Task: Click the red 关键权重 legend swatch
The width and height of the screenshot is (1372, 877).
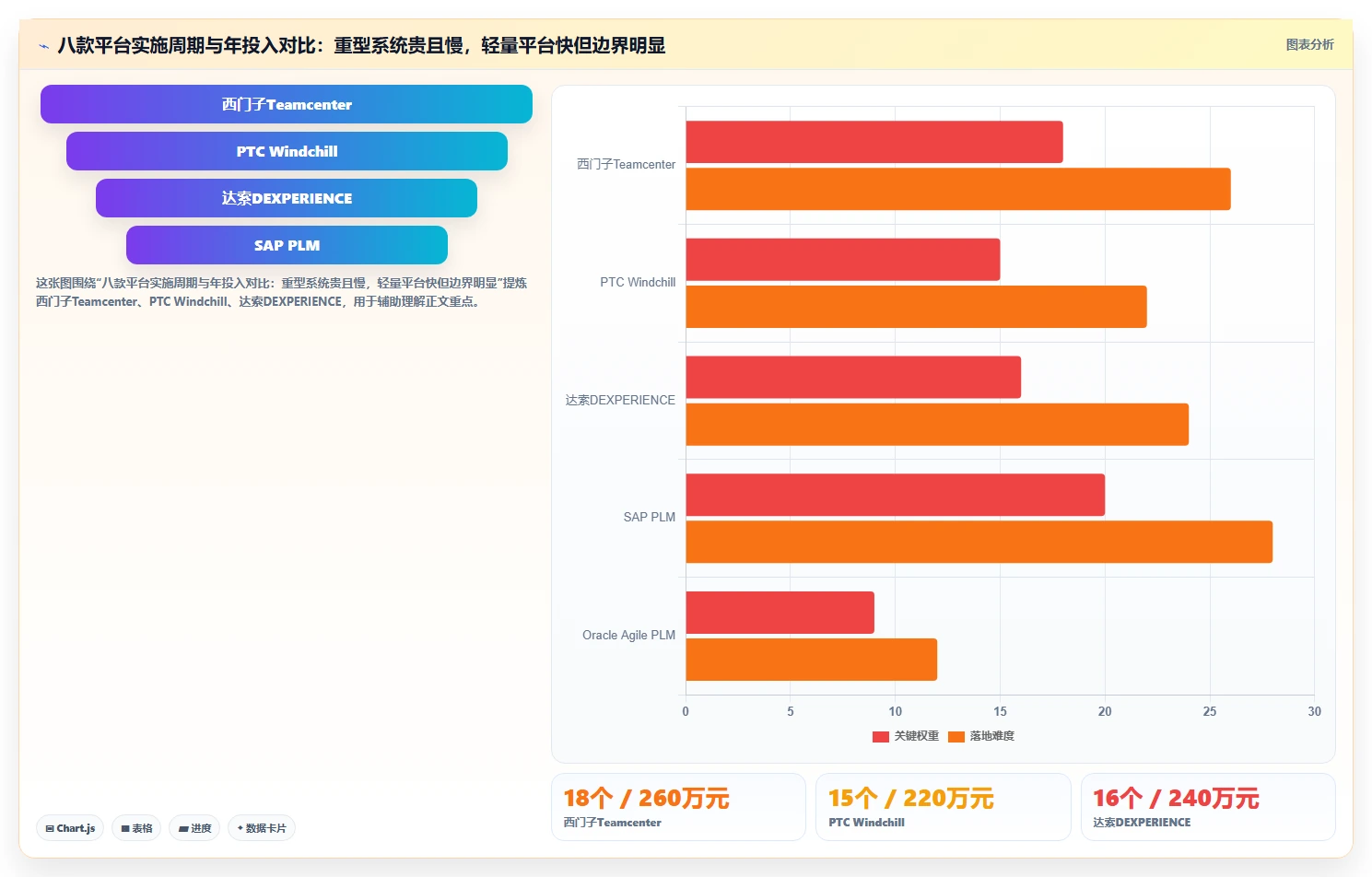Action: (x=881, y=736)
